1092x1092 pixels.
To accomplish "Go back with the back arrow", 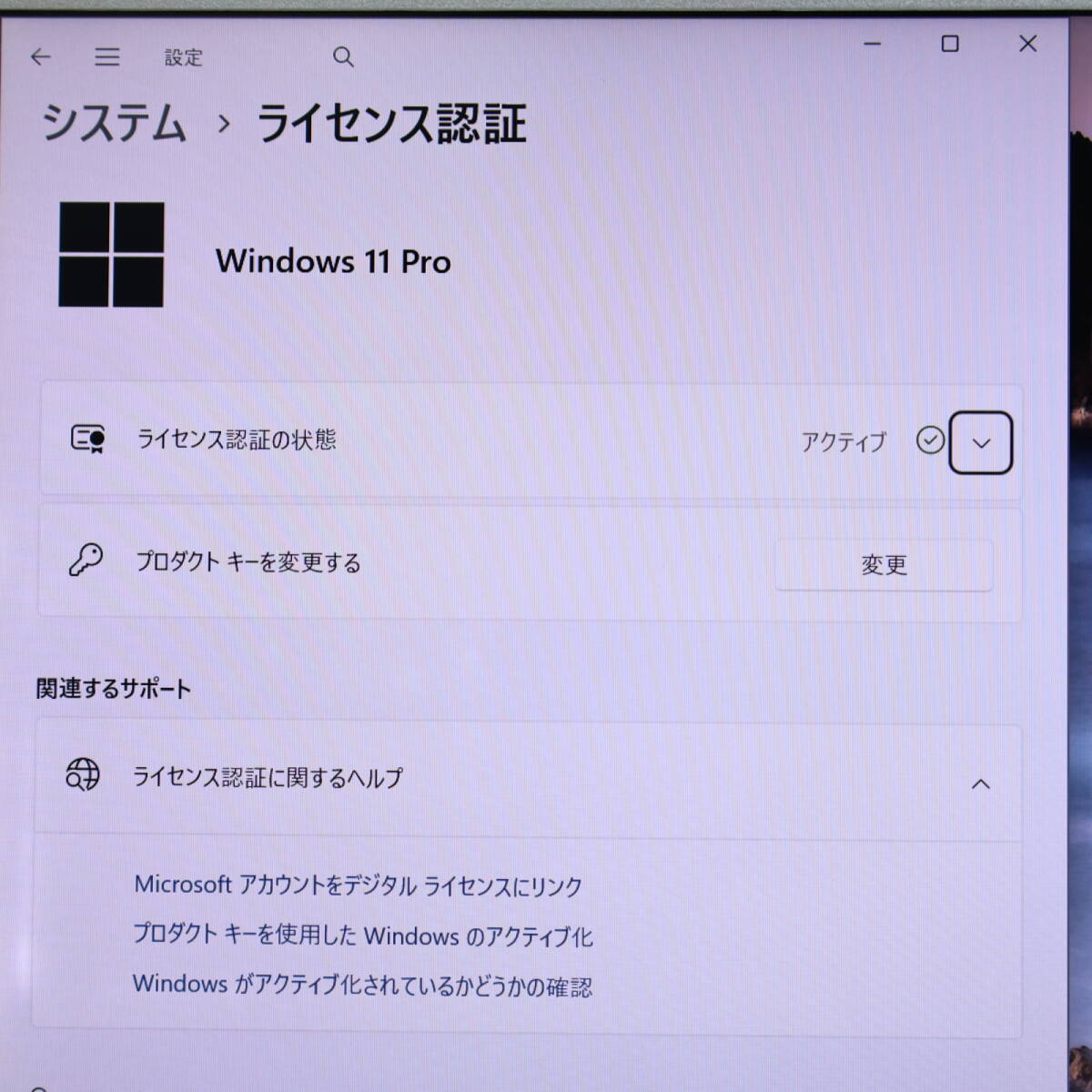I will (x=41, y=57).
